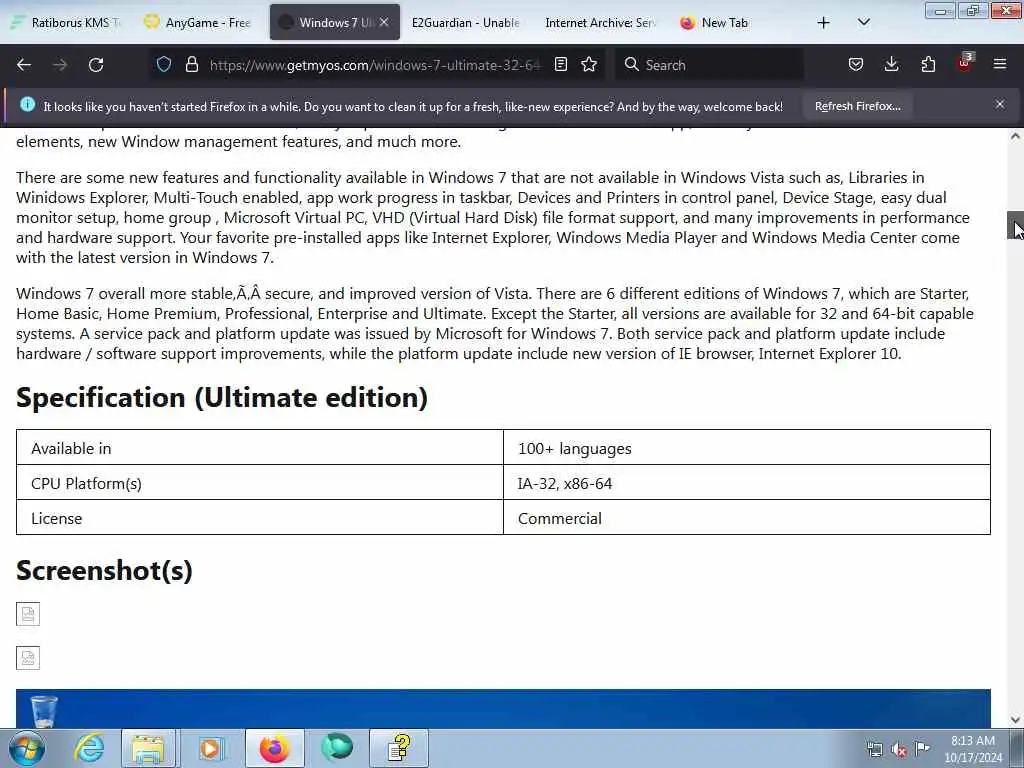Screen dimensions: 1024x768
Task: Click the second broken screenshot thumbnail
Action: point(28,658)
